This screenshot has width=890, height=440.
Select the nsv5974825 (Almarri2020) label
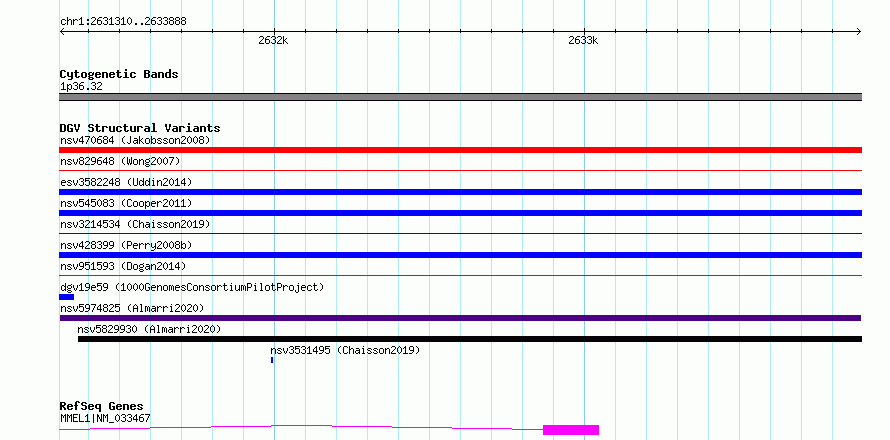(132, 308)
